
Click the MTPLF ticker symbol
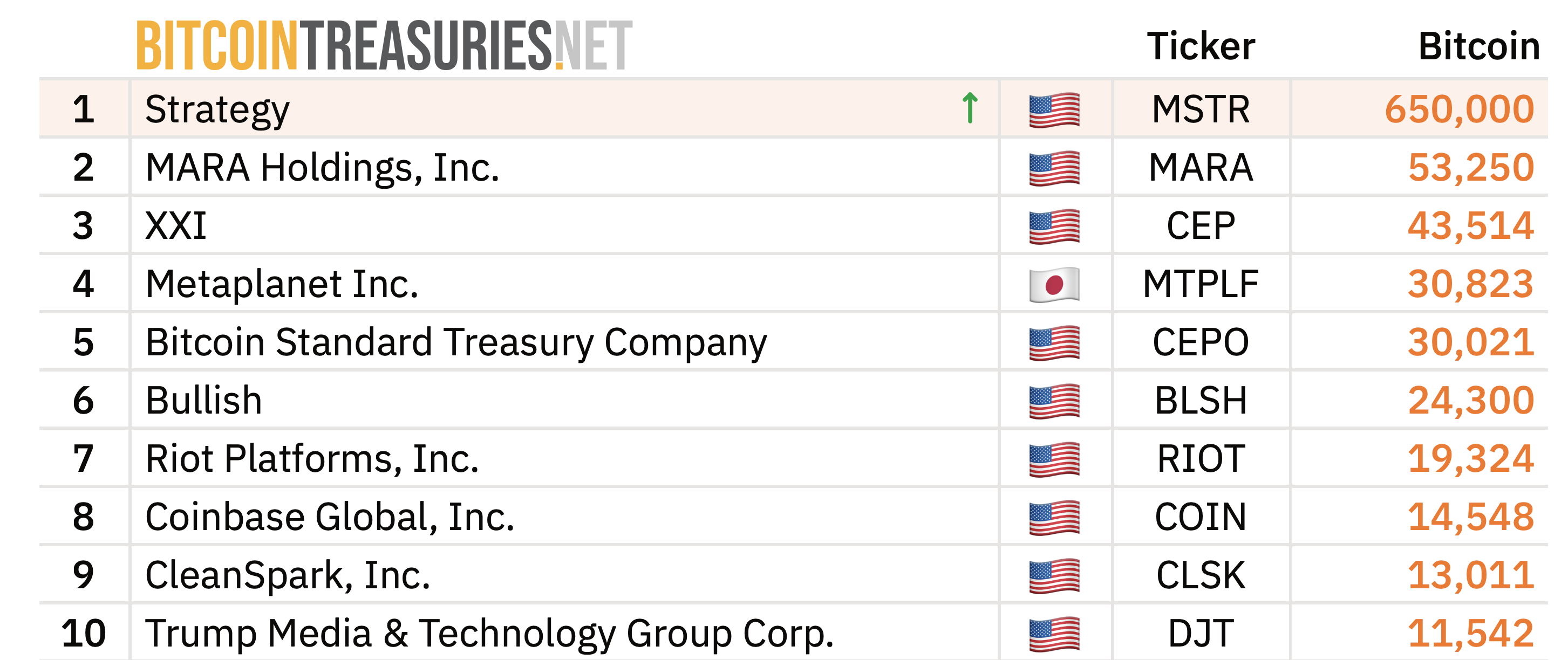[x=1201, y=284]
